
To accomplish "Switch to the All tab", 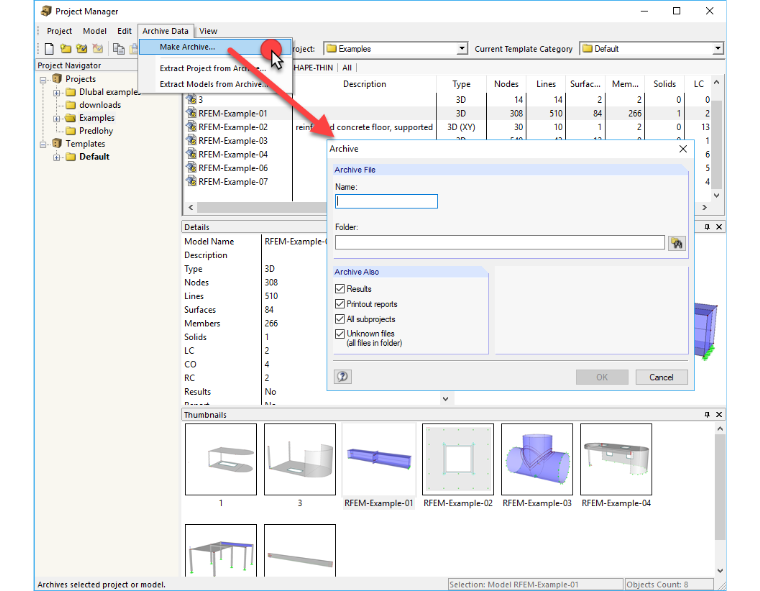I will point(347,68).
